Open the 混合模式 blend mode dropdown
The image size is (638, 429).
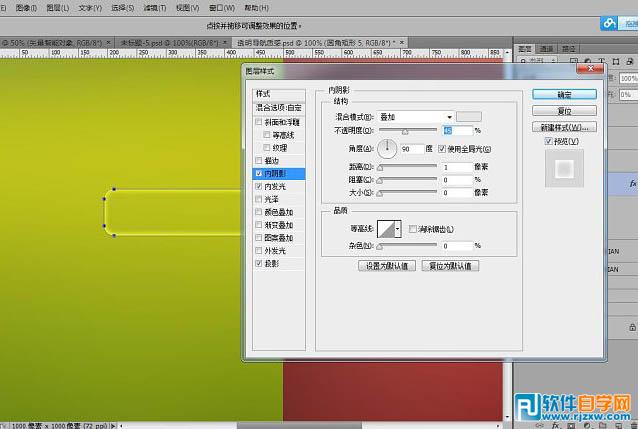pos(414,117)
